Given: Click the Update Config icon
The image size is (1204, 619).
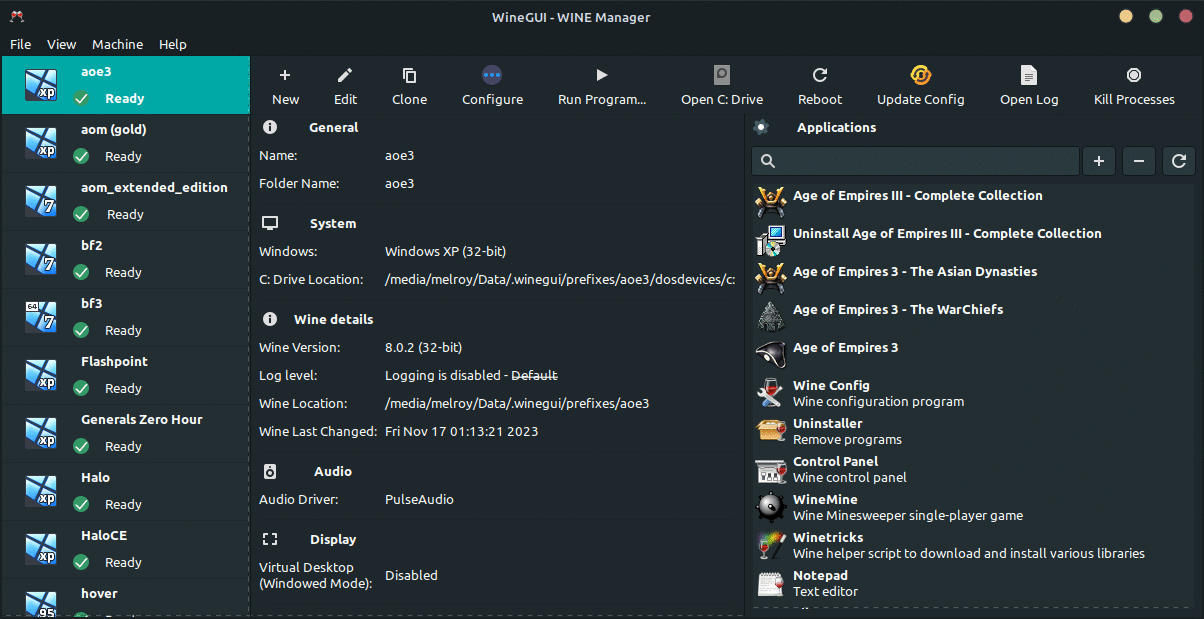Looking at the screenshot, I should coord(921,76).
